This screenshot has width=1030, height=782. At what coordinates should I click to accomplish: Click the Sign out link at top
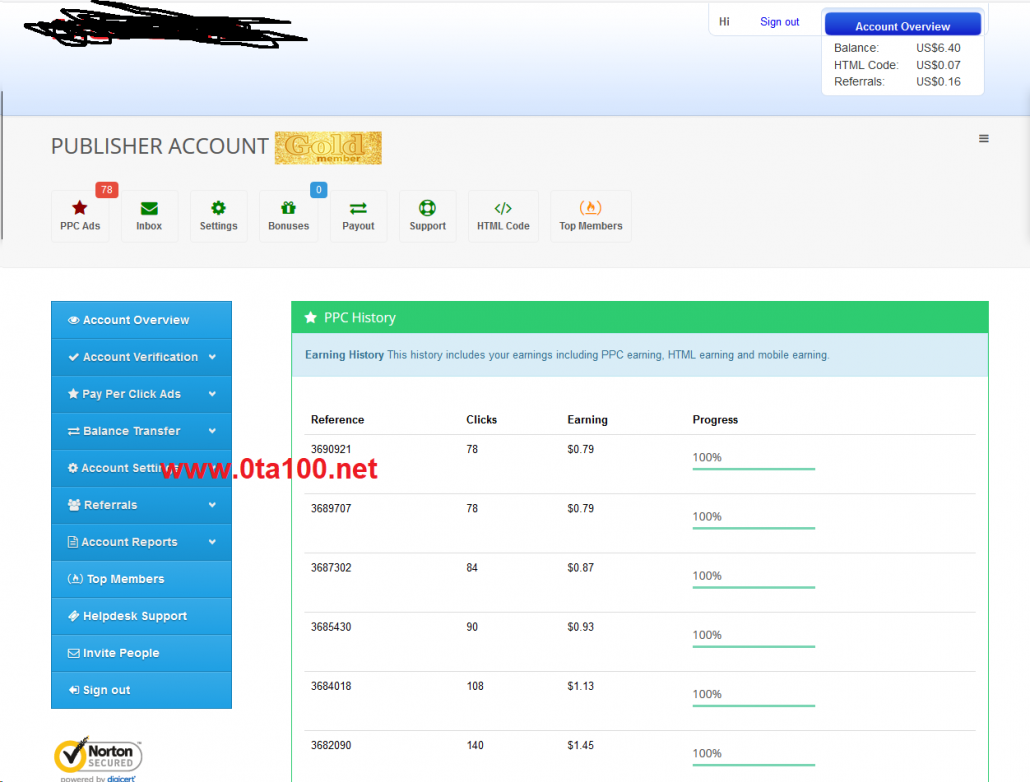779,22
